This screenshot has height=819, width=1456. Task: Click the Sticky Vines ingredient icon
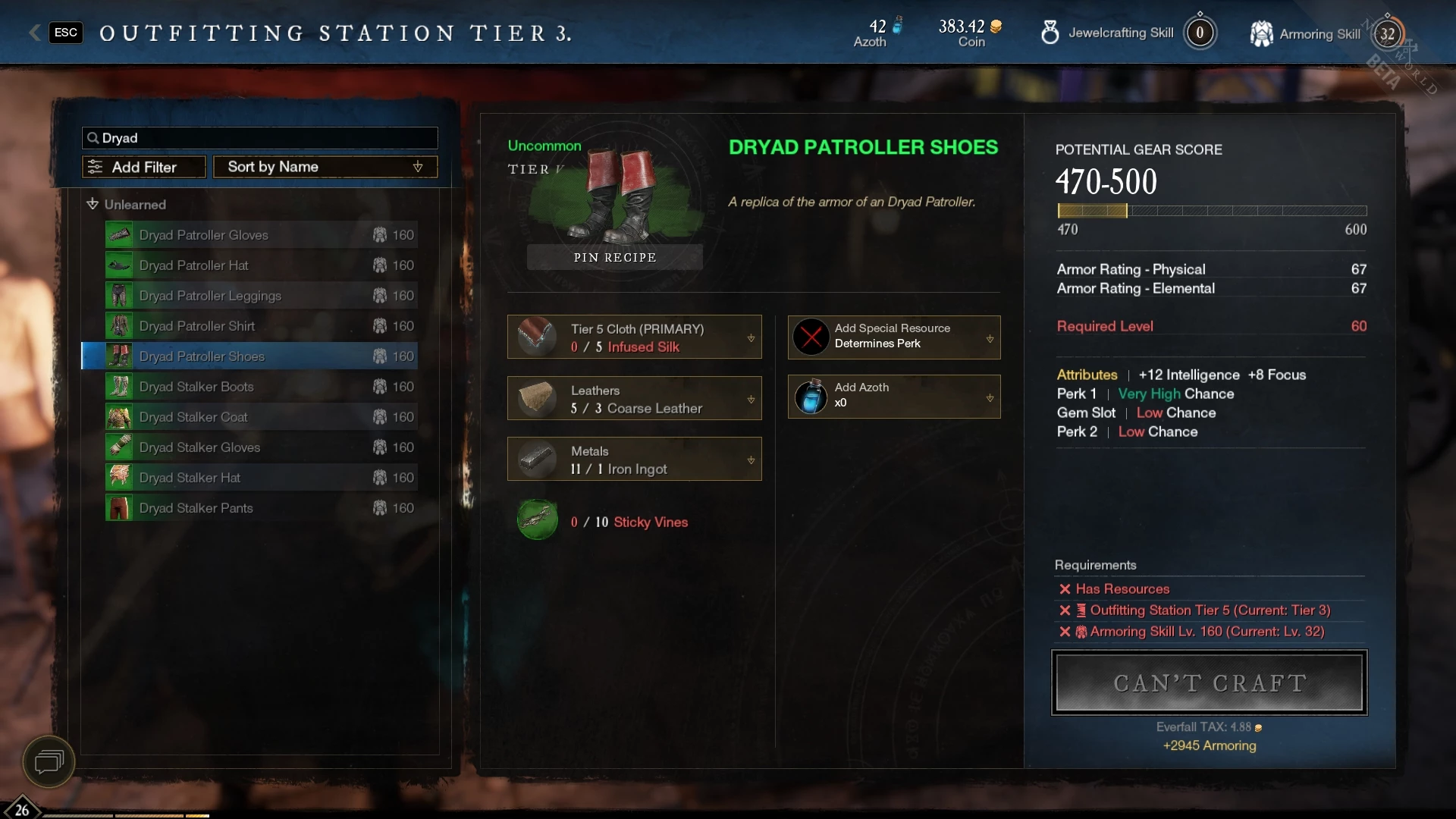[537, 520]
